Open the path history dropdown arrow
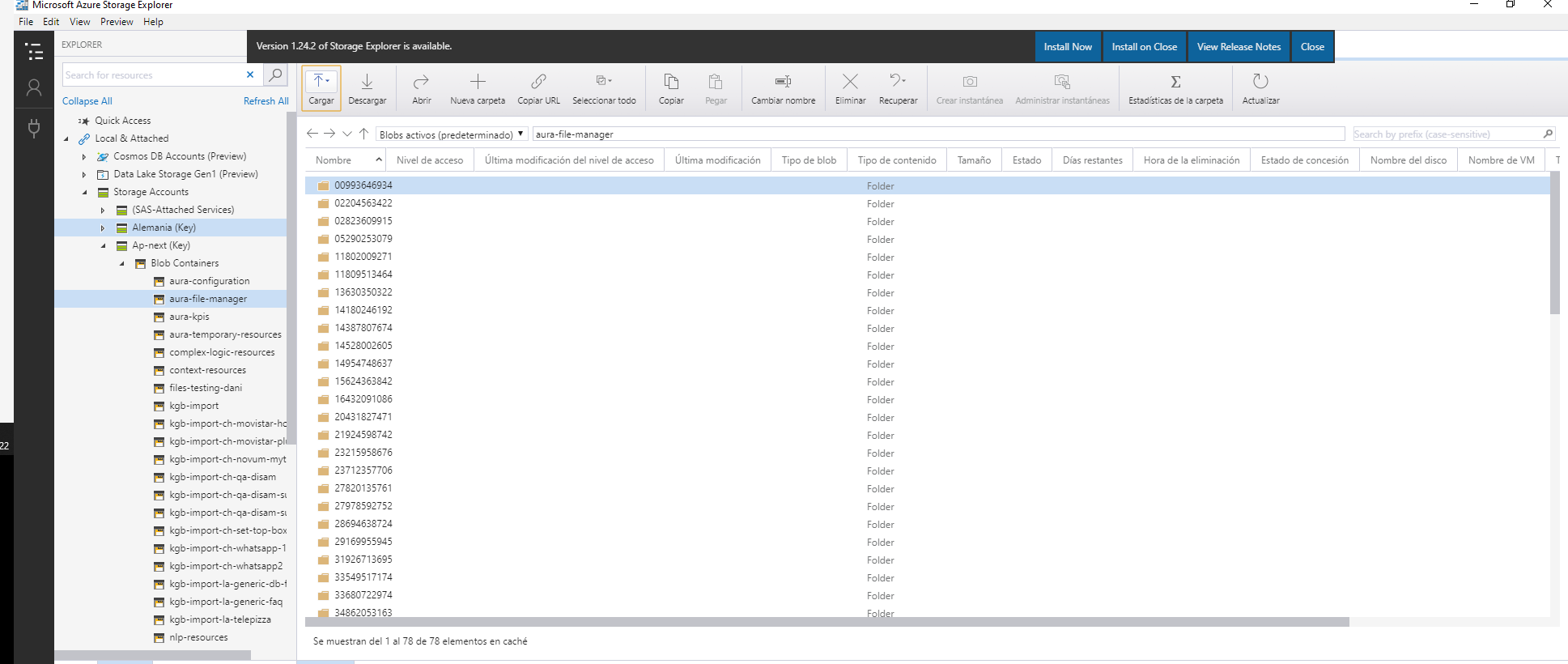This screenshot has width=1568, height=664. click(346, 134)
